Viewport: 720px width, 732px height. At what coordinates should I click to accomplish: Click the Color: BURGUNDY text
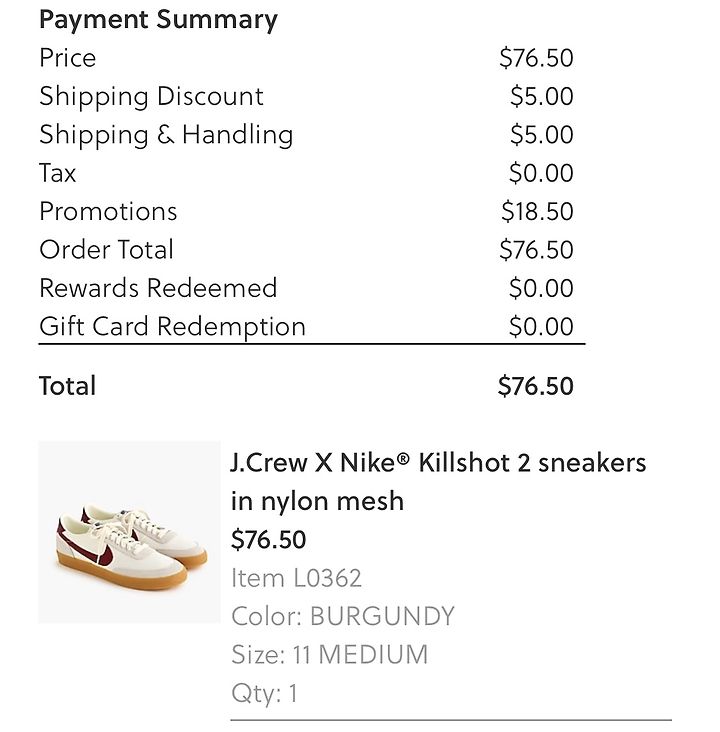(x=343, y=616)
